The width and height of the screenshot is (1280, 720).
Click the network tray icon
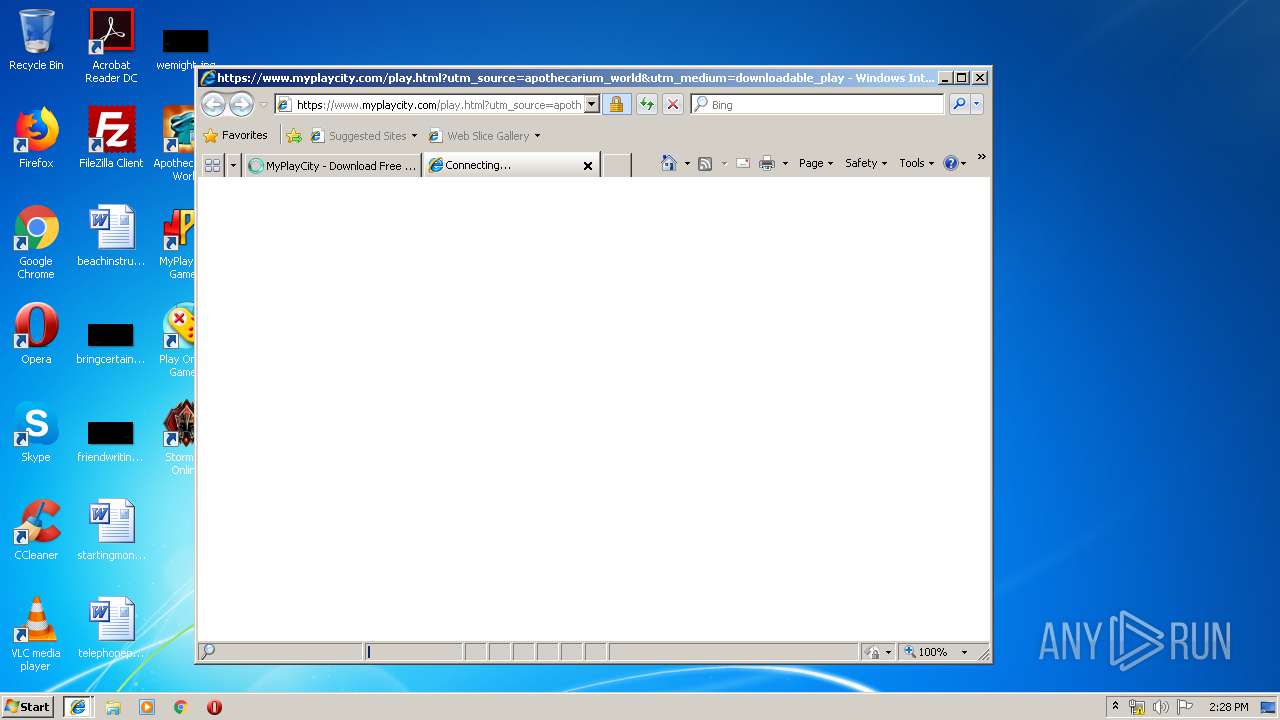(1137, 707)
